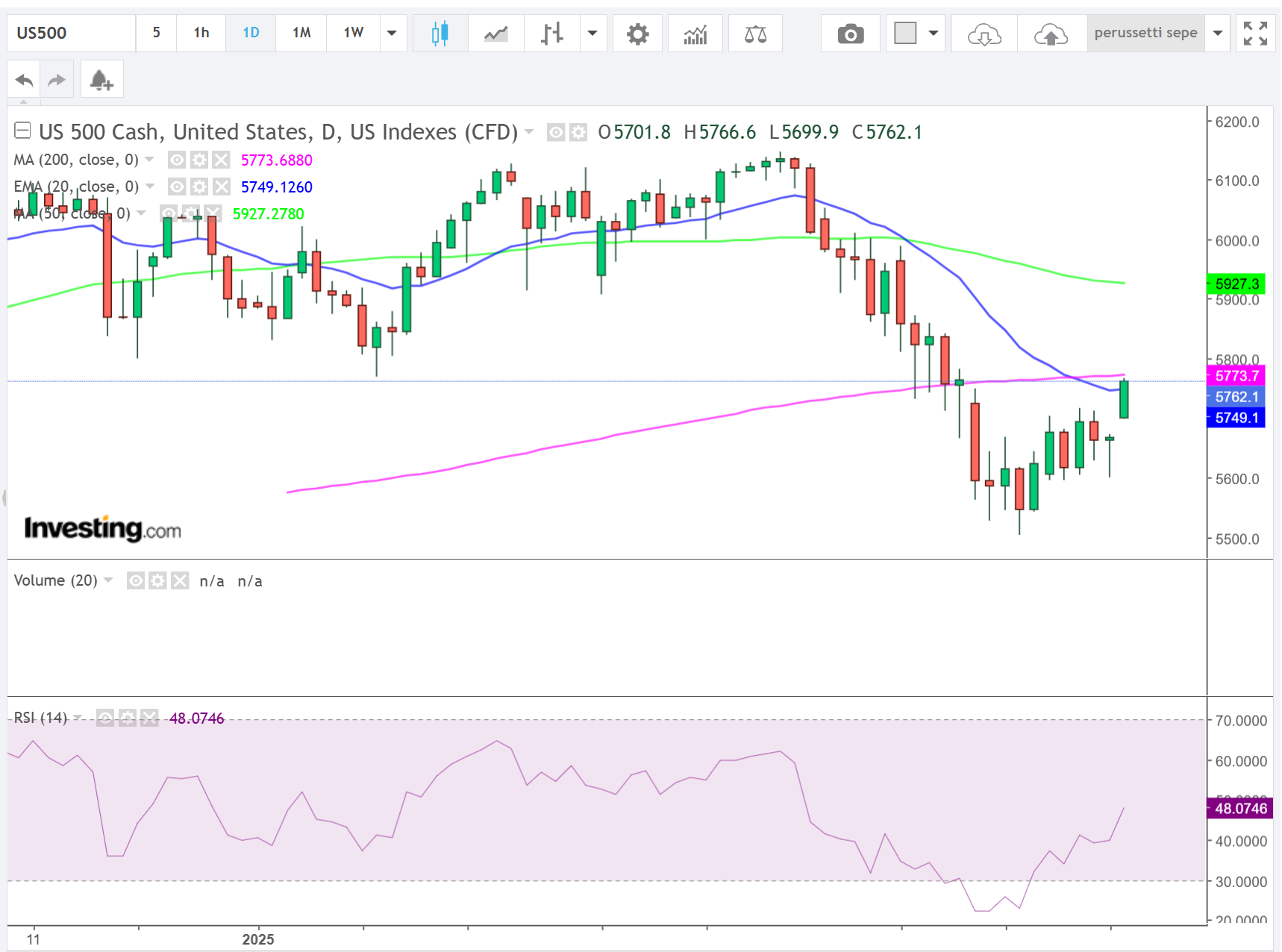Open the dropdown next to perussetti sepe

(1218, 34)
